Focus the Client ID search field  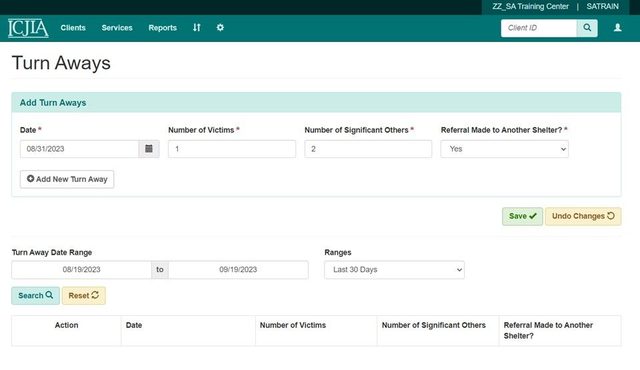[x=539, y=28]
